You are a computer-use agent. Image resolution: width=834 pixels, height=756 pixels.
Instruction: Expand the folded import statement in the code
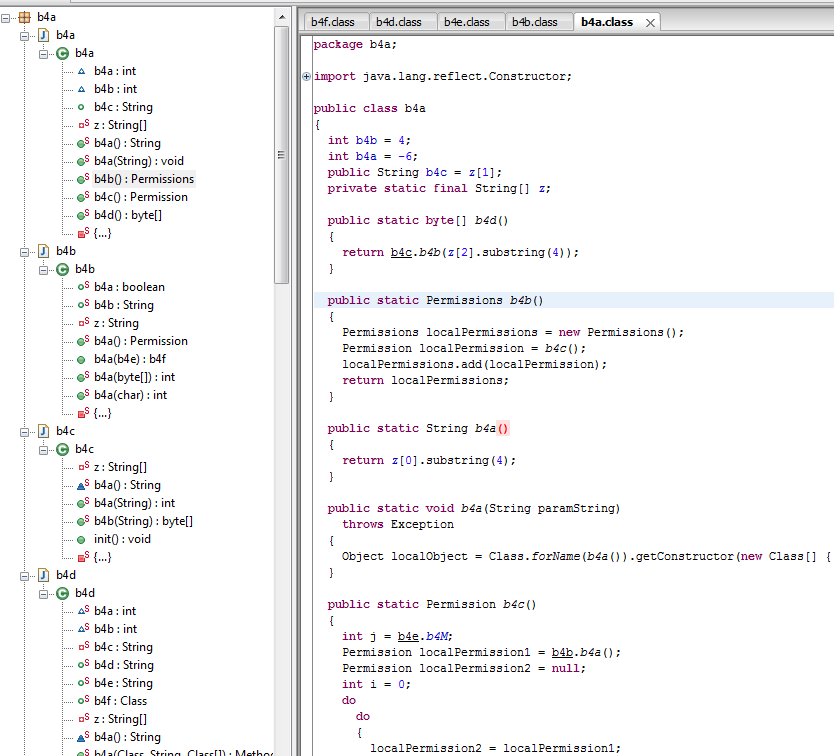pyautogui.click(x=306, y=76)
